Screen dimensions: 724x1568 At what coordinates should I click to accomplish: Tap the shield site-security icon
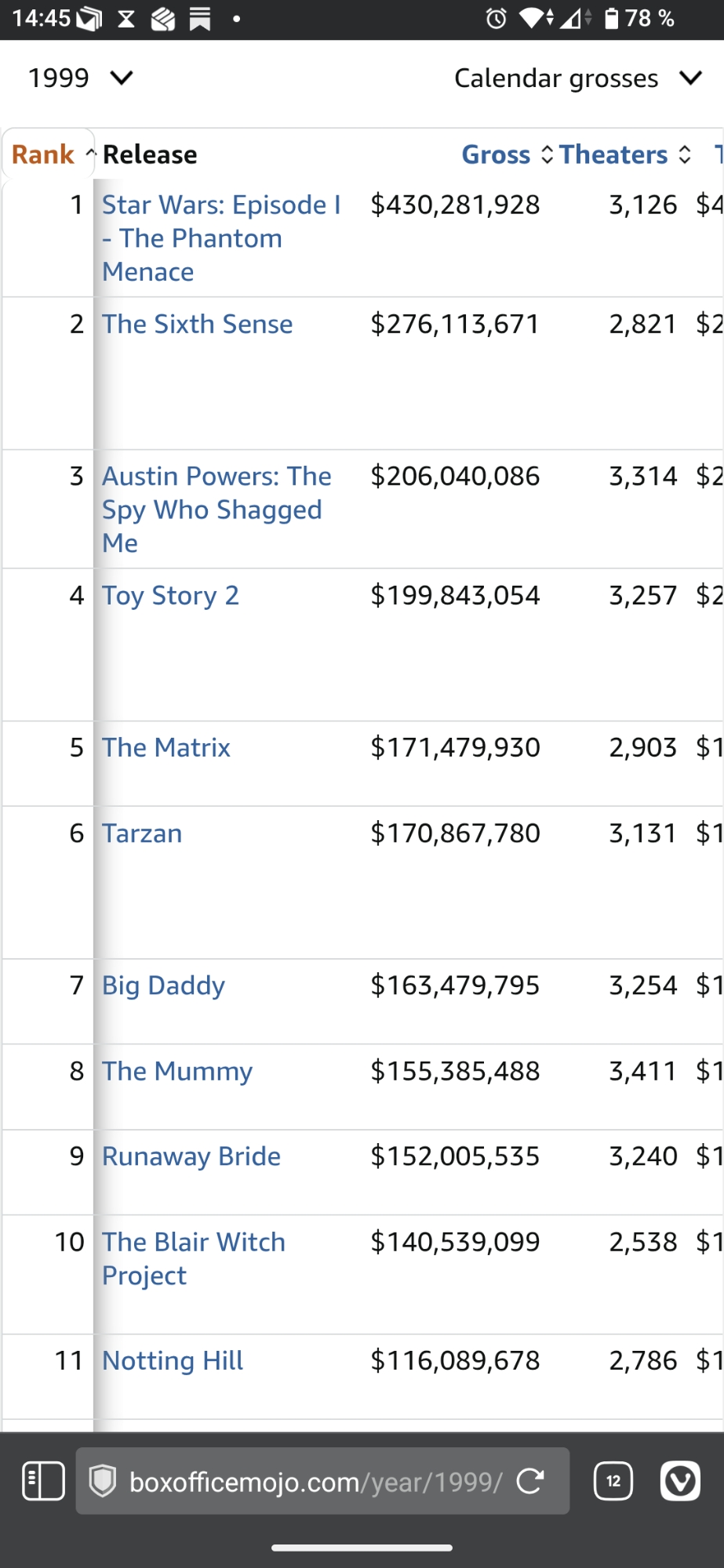click(103, 1481)
